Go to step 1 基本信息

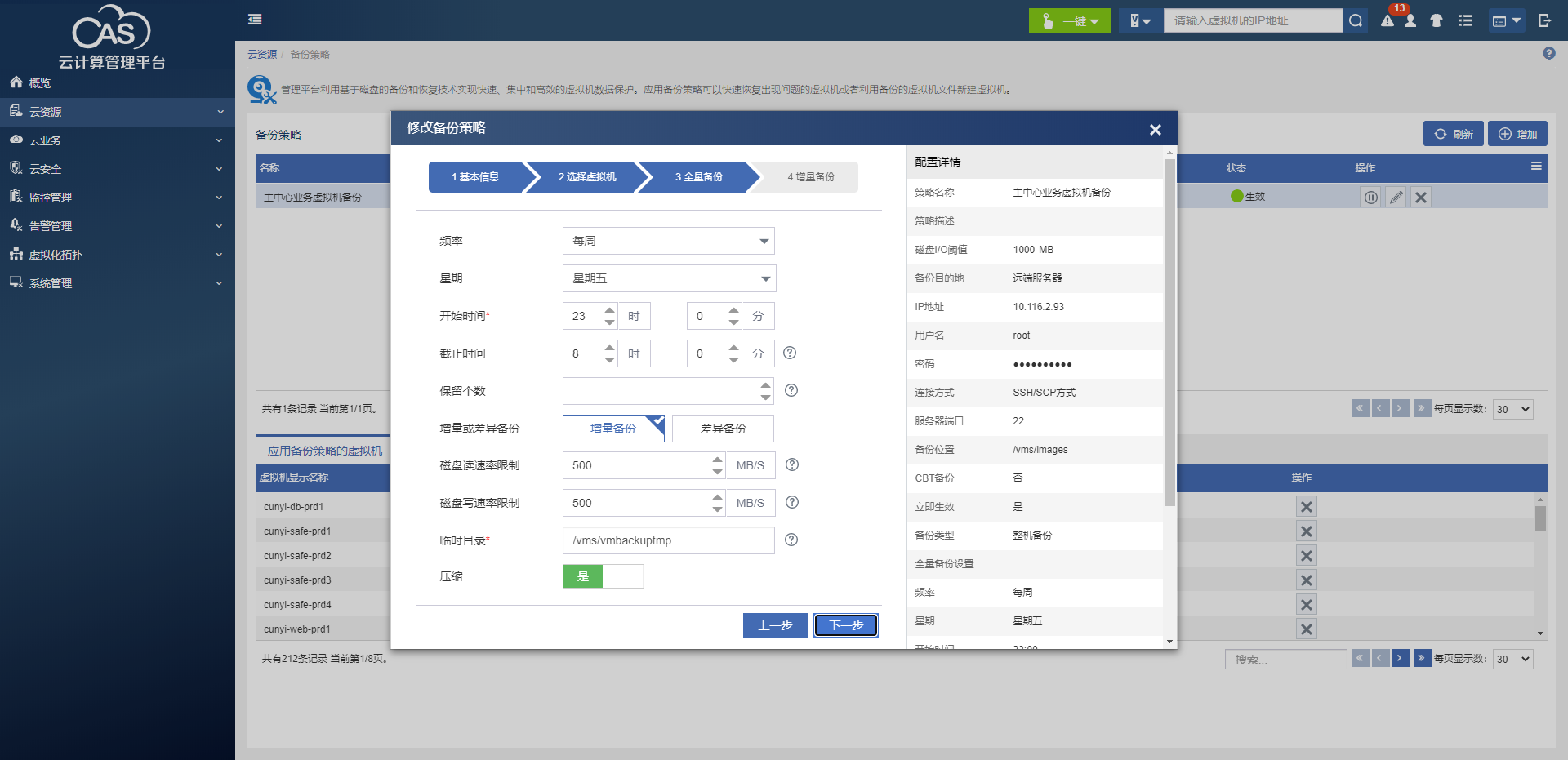point(476,177)
